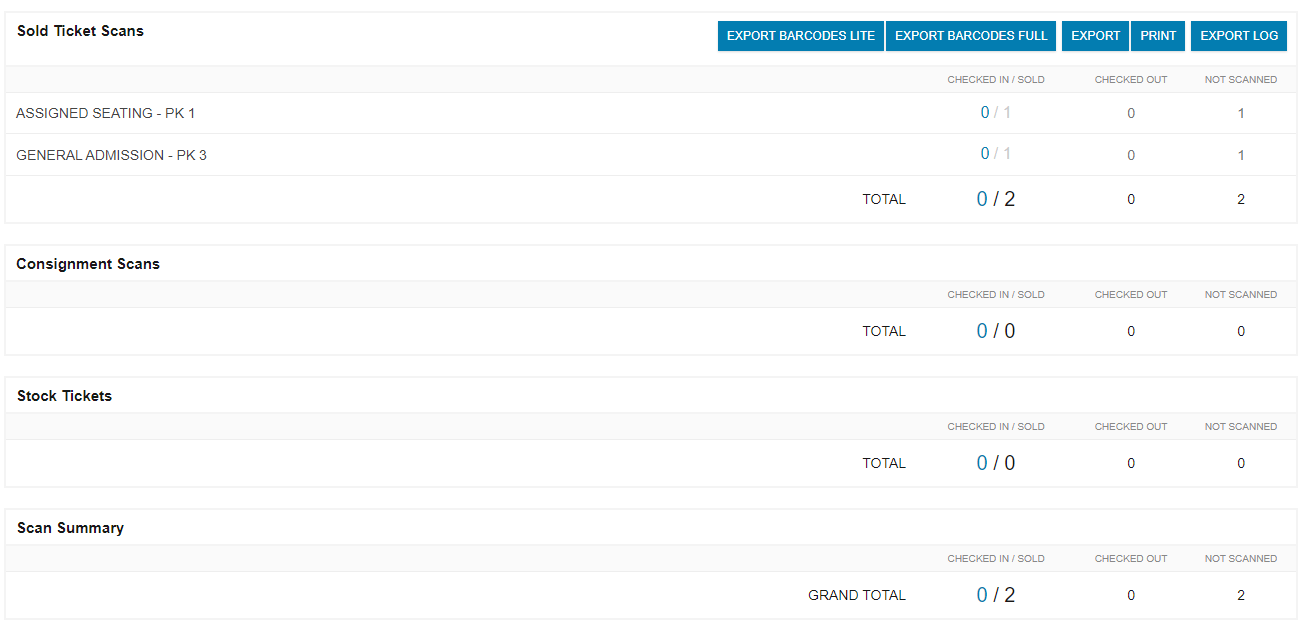Screen dimensions: 1301x628
Task: Click Sold Ticket Scans total checked-in number
Action: pos(982,199)
